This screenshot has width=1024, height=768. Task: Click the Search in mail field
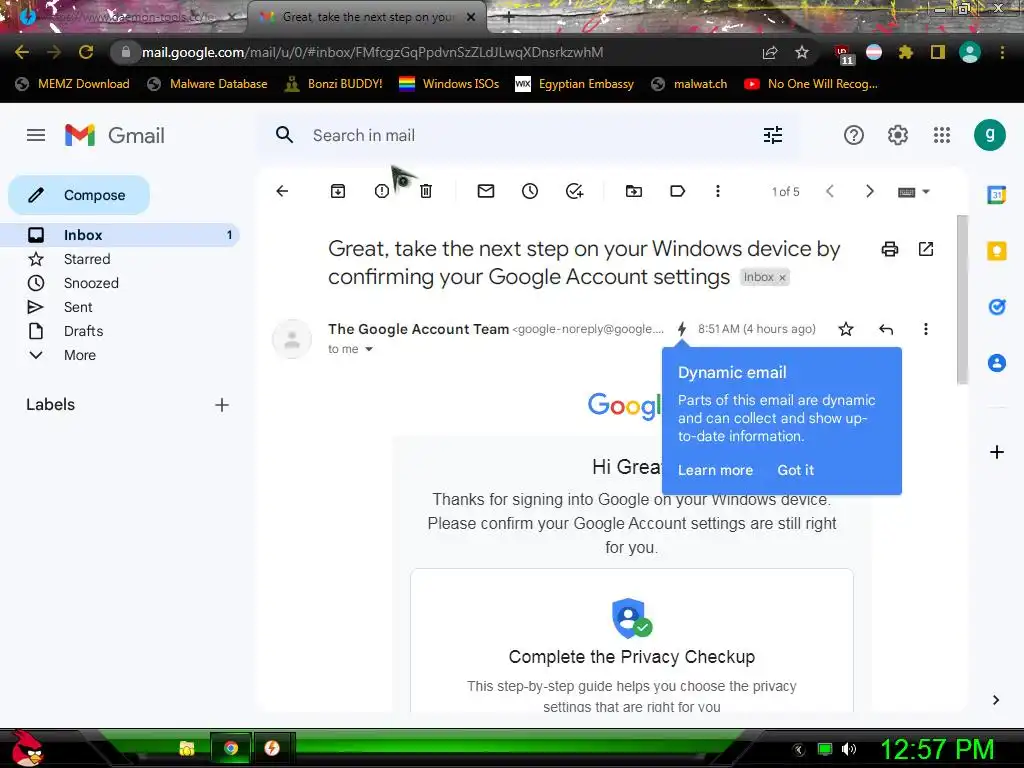click(x=527, y=135)
